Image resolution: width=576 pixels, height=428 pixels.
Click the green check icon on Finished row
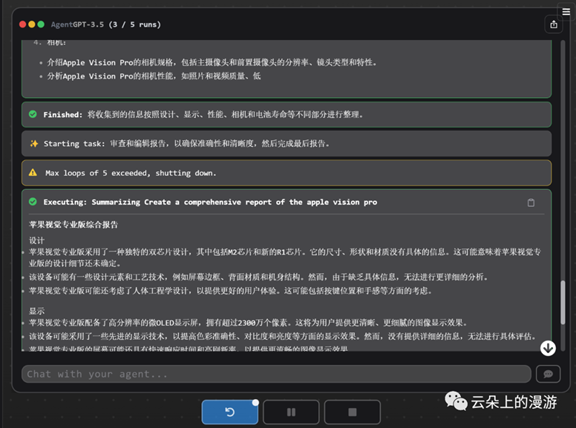tap(33, 114)
